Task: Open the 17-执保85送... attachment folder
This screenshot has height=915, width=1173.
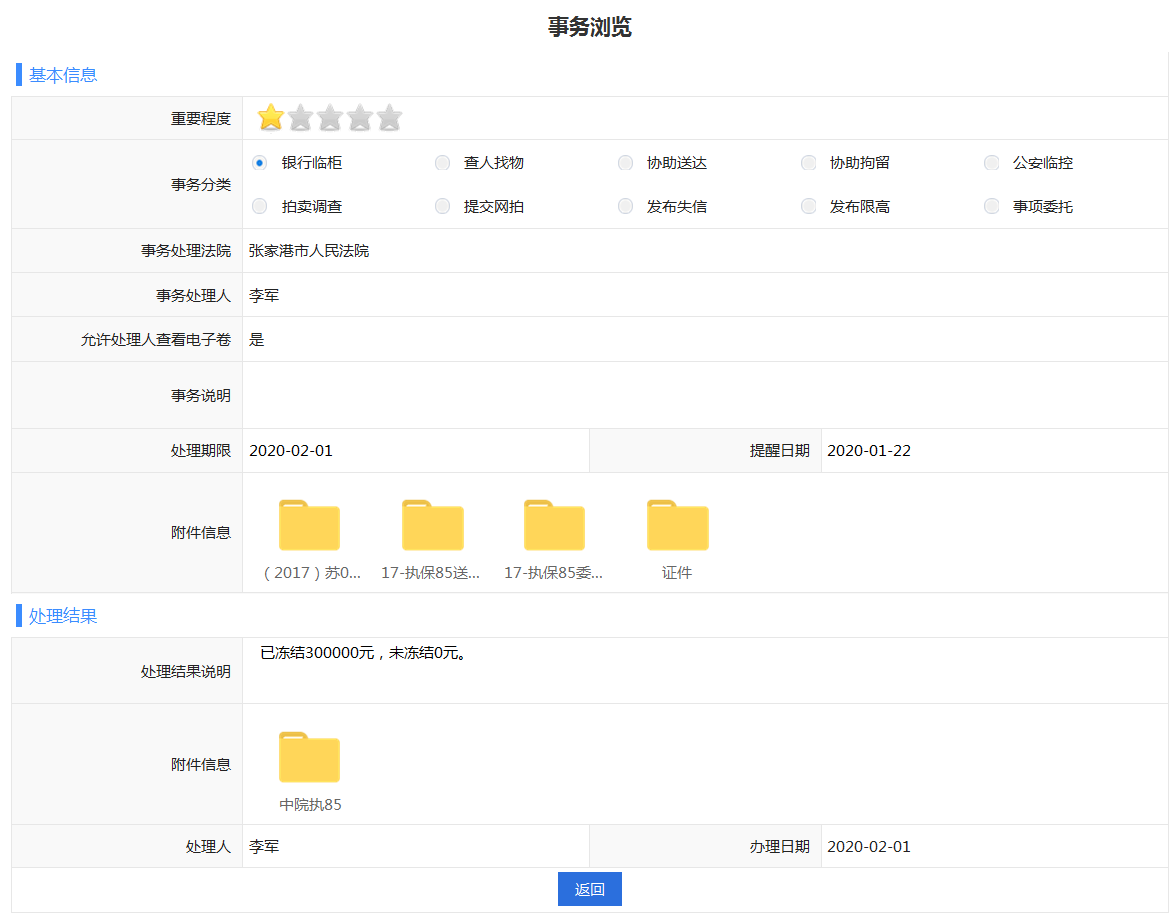Action: point(432,526)
